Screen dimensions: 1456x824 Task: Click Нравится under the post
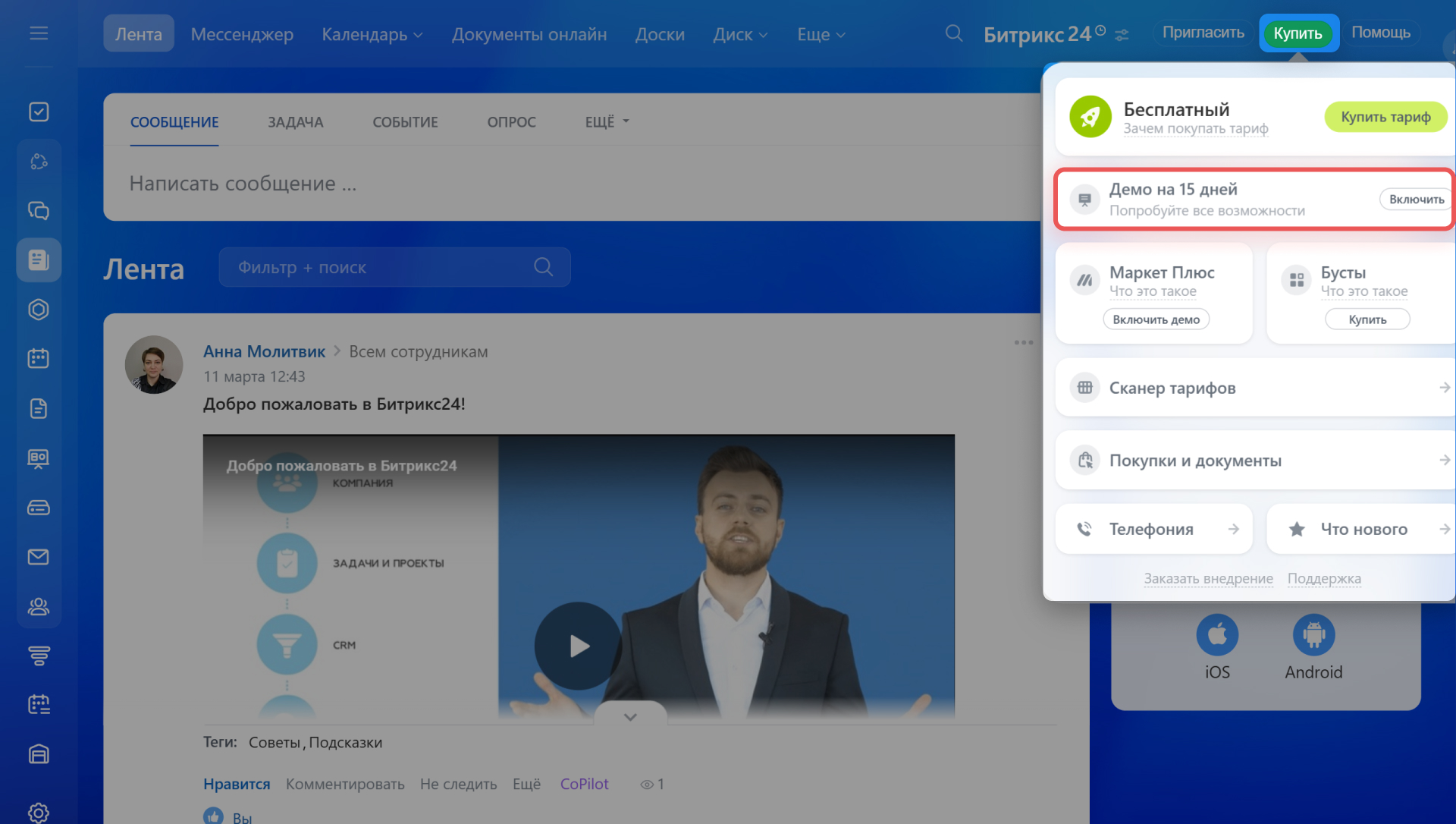(x=237, y=784)
